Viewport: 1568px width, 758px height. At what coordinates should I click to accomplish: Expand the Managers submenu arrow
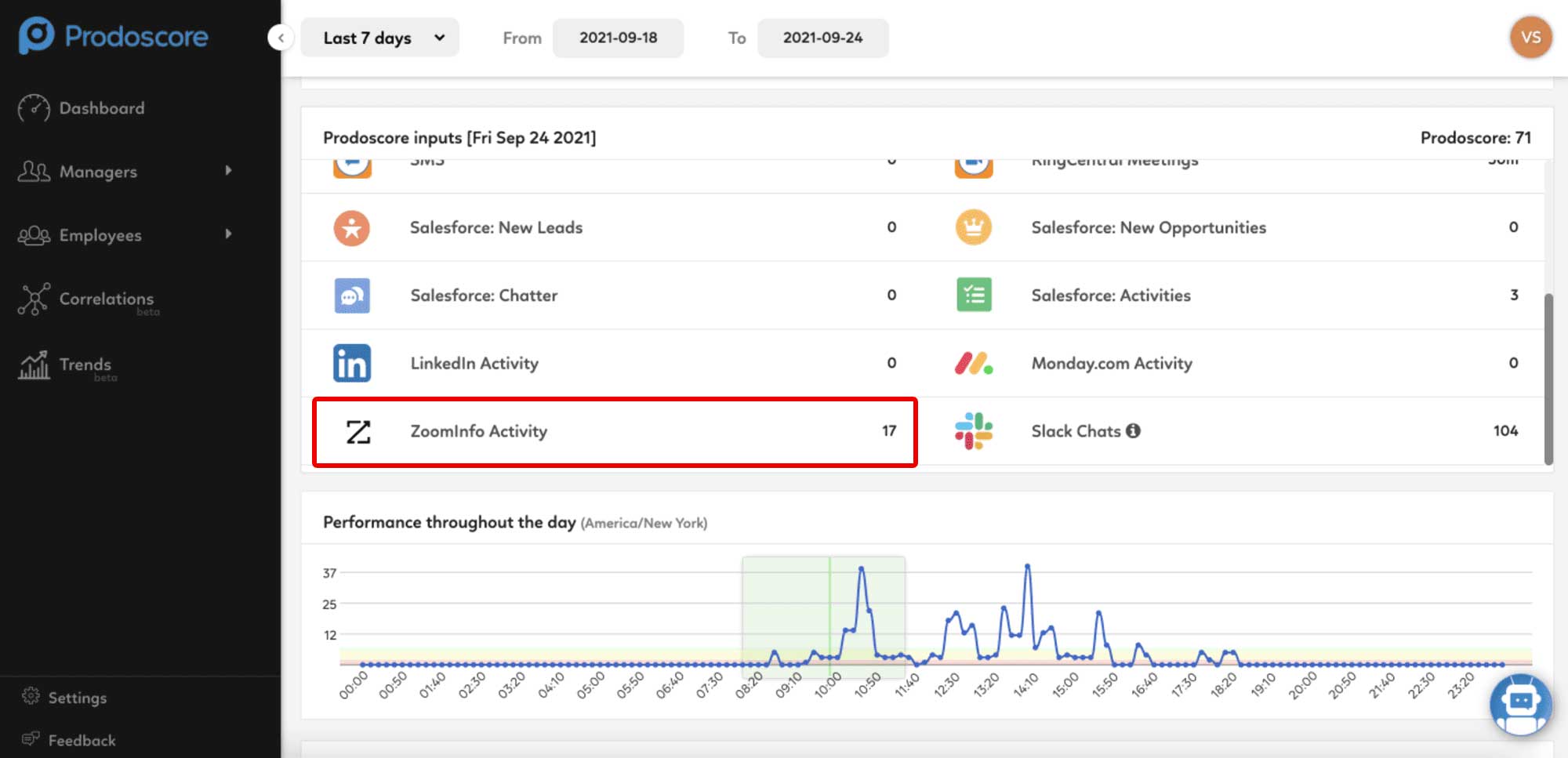point(228,170)
